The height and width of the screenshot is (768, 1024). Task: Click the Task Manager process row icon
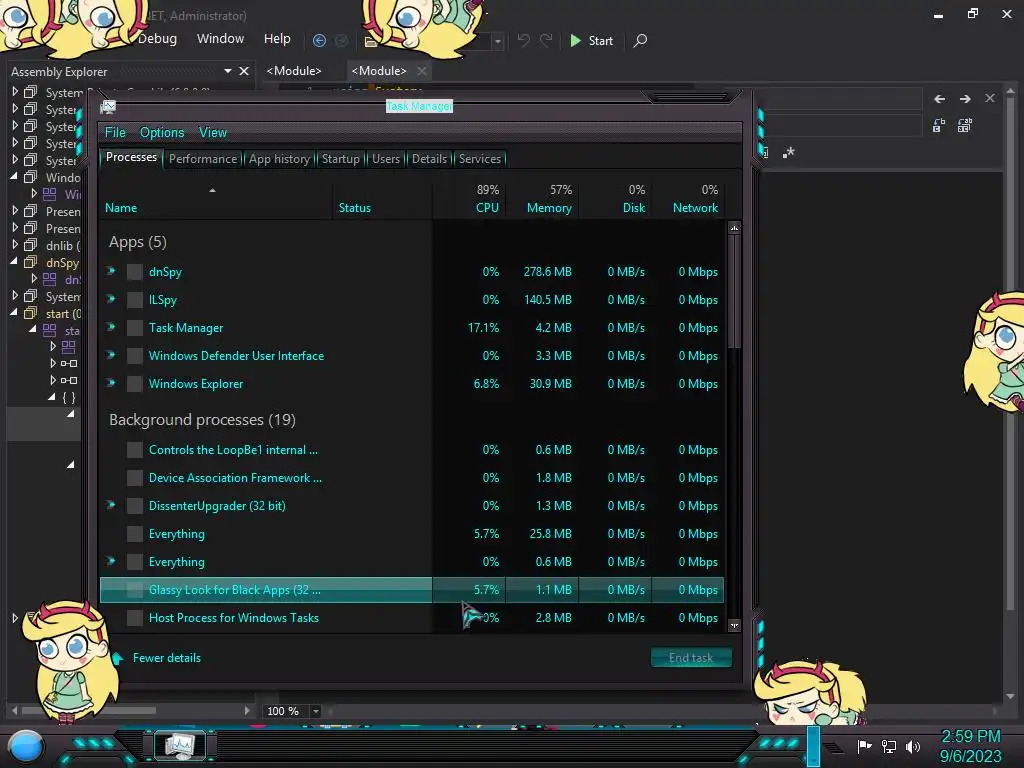point(135,328)
